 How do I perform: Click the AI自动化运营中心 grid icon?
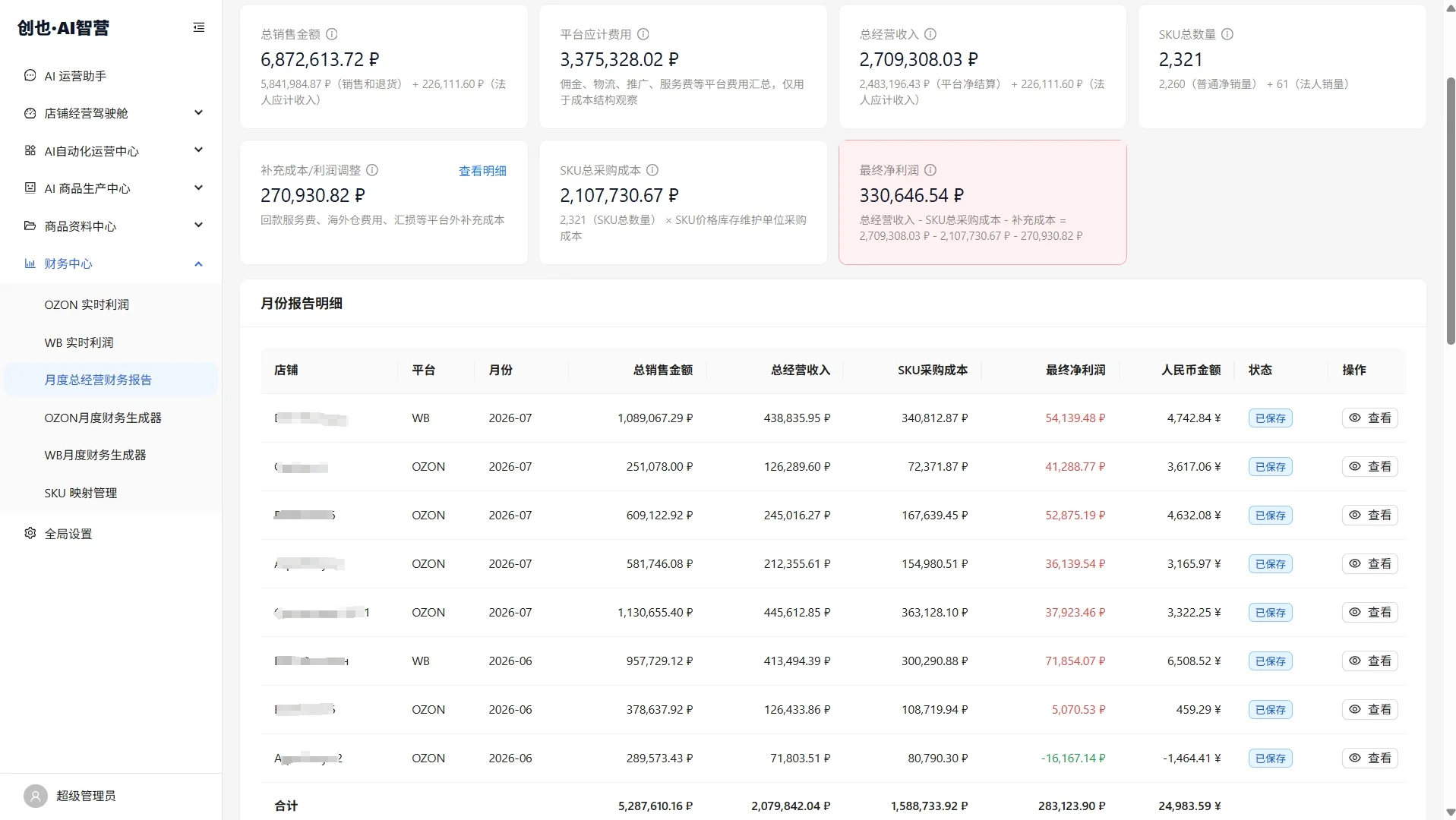pos(30,150)
